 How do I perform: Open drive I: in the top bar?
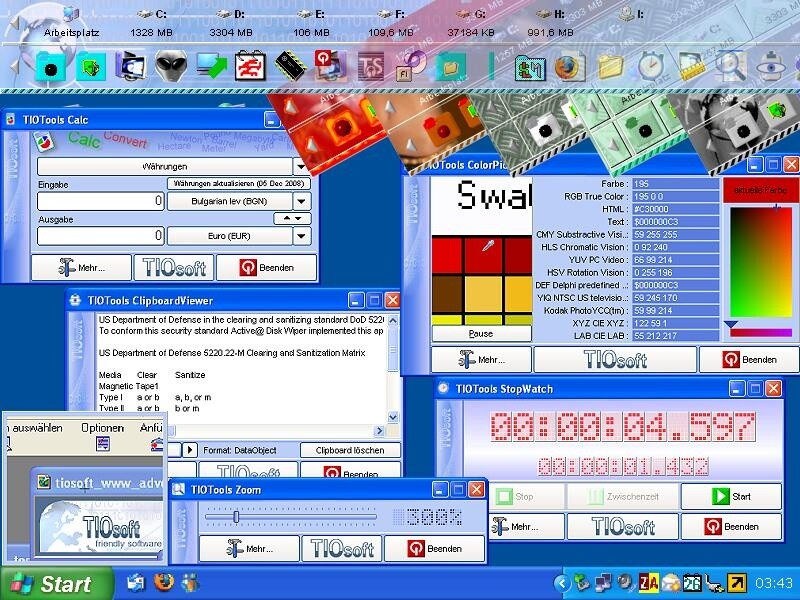click(x=631, y=15)
